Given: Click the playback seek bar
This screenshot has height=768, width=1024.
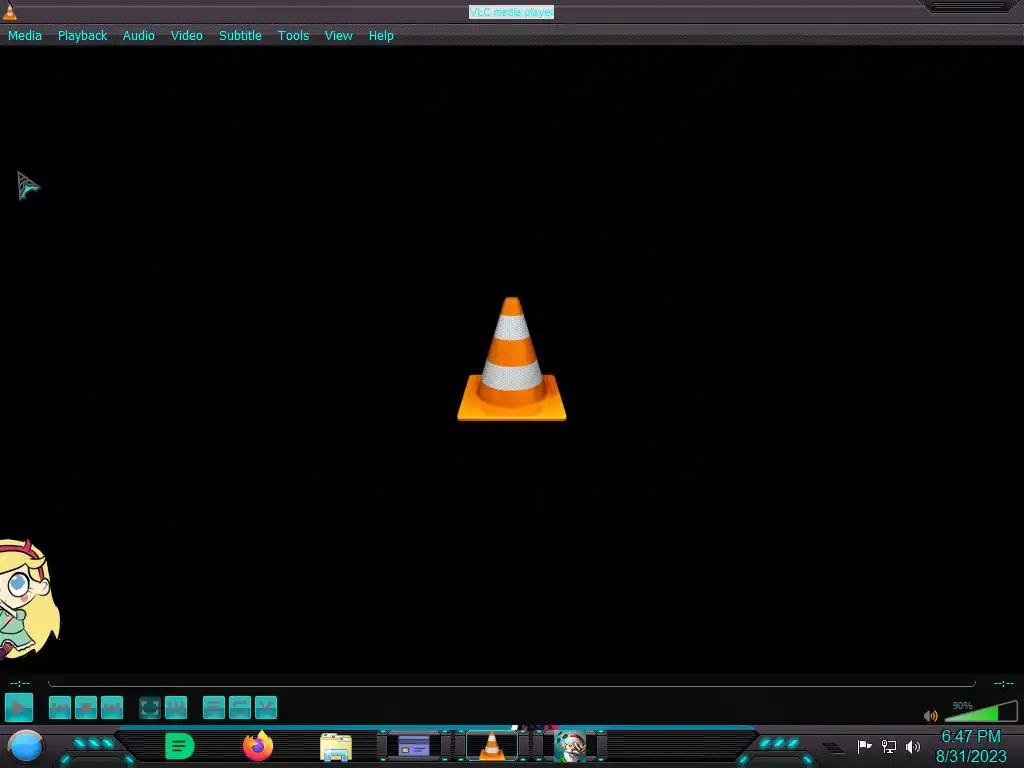Looking at the screenshot, I should [511, 684].
